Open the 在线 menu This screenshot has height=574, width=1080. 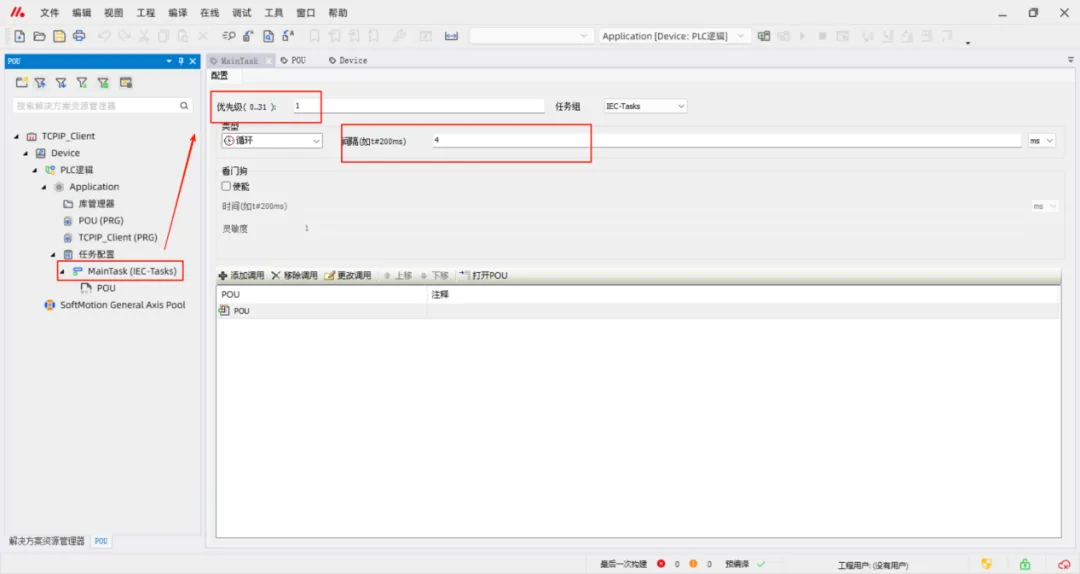[x=209, y=12]
